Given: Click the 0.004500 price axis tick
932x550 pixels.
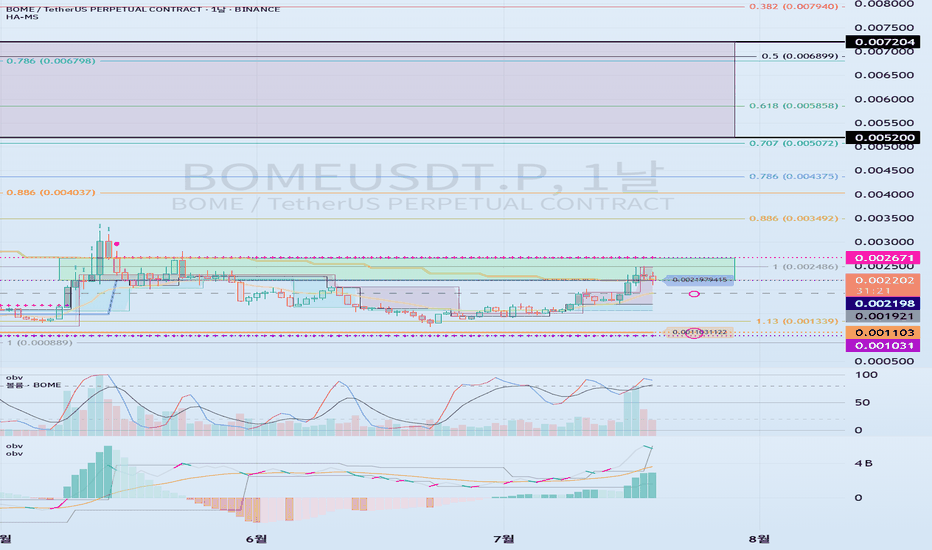Looking at the screenshot, I should pos(884,171).
